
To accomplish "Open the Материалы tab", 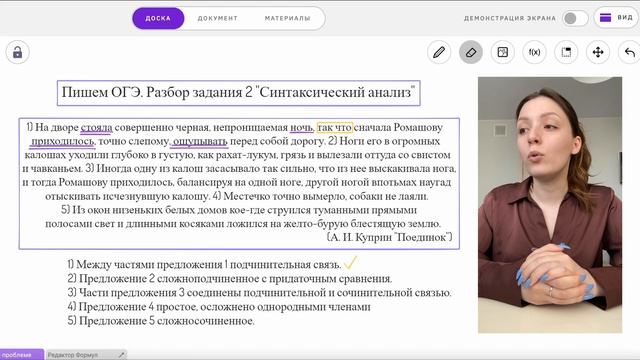I will (x=288, y=18).
